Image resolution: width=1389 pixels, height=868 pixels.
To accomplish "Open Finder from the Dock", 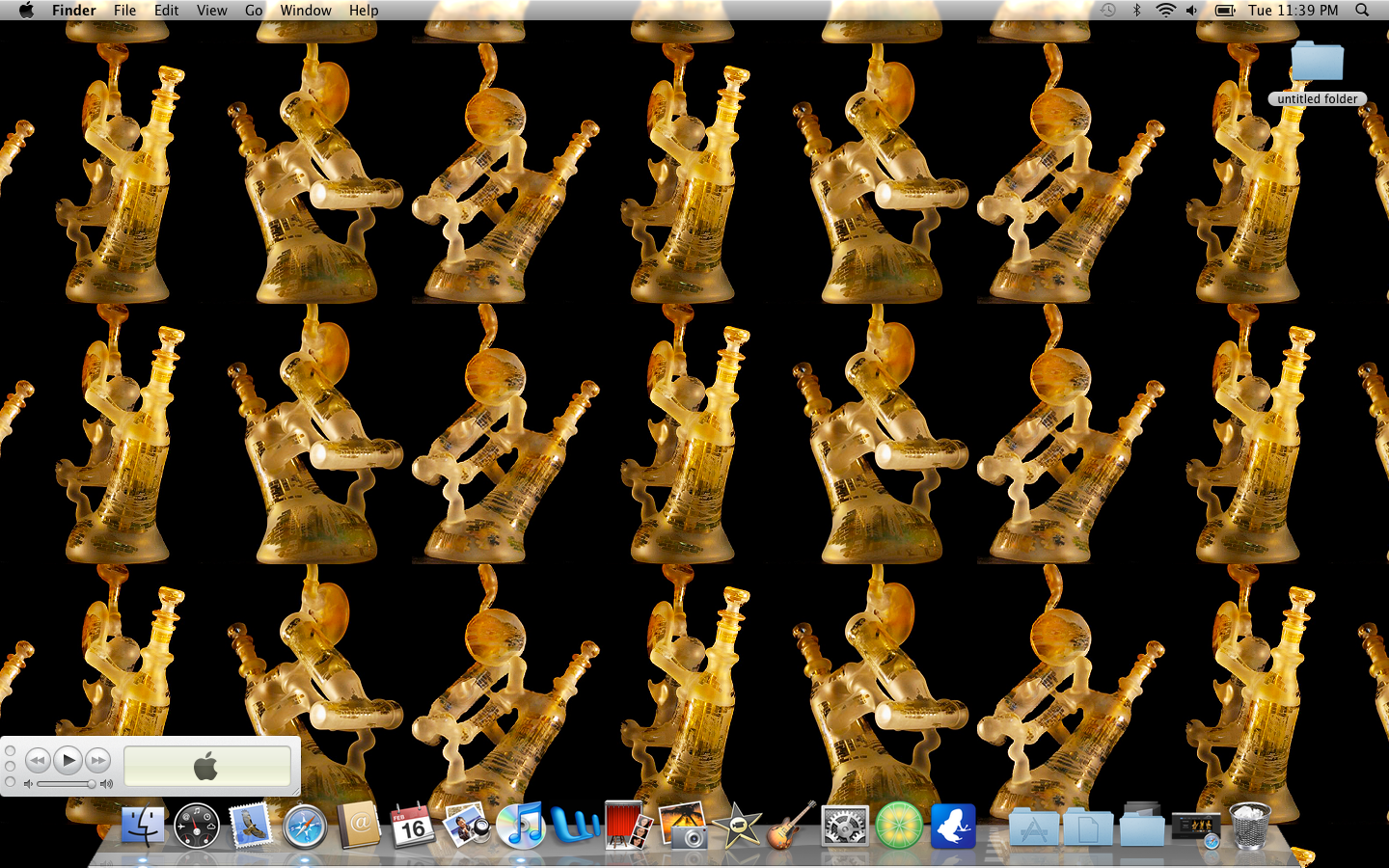I will tap(142, 827).
